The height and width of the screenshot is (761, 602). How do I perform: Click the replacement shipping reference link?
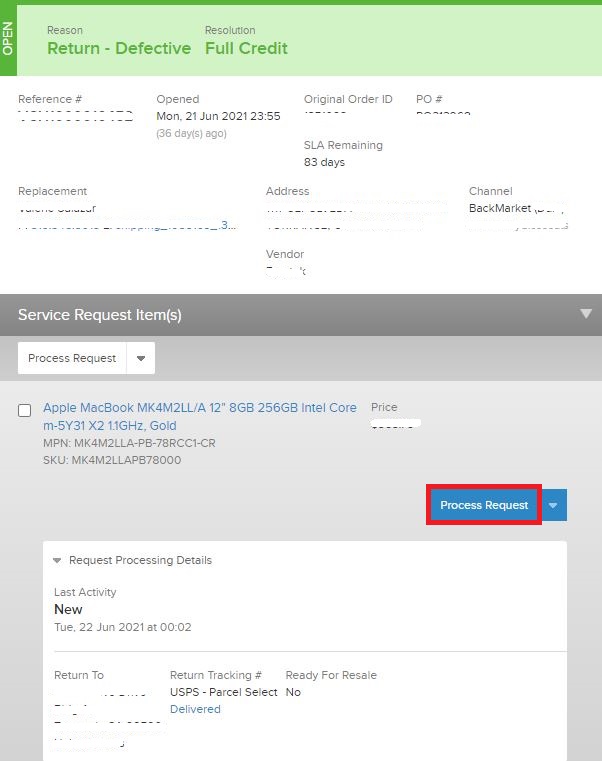click(x=127, y=225)
